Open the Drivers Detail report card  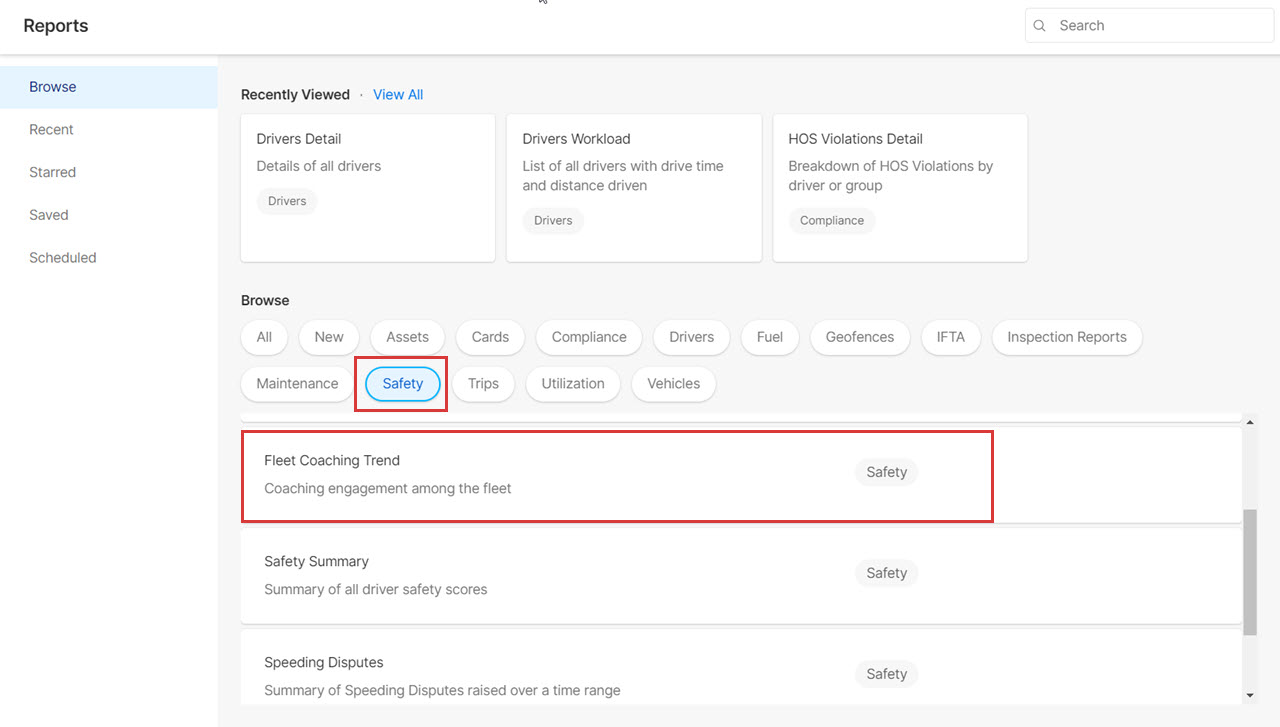(368, 188)
